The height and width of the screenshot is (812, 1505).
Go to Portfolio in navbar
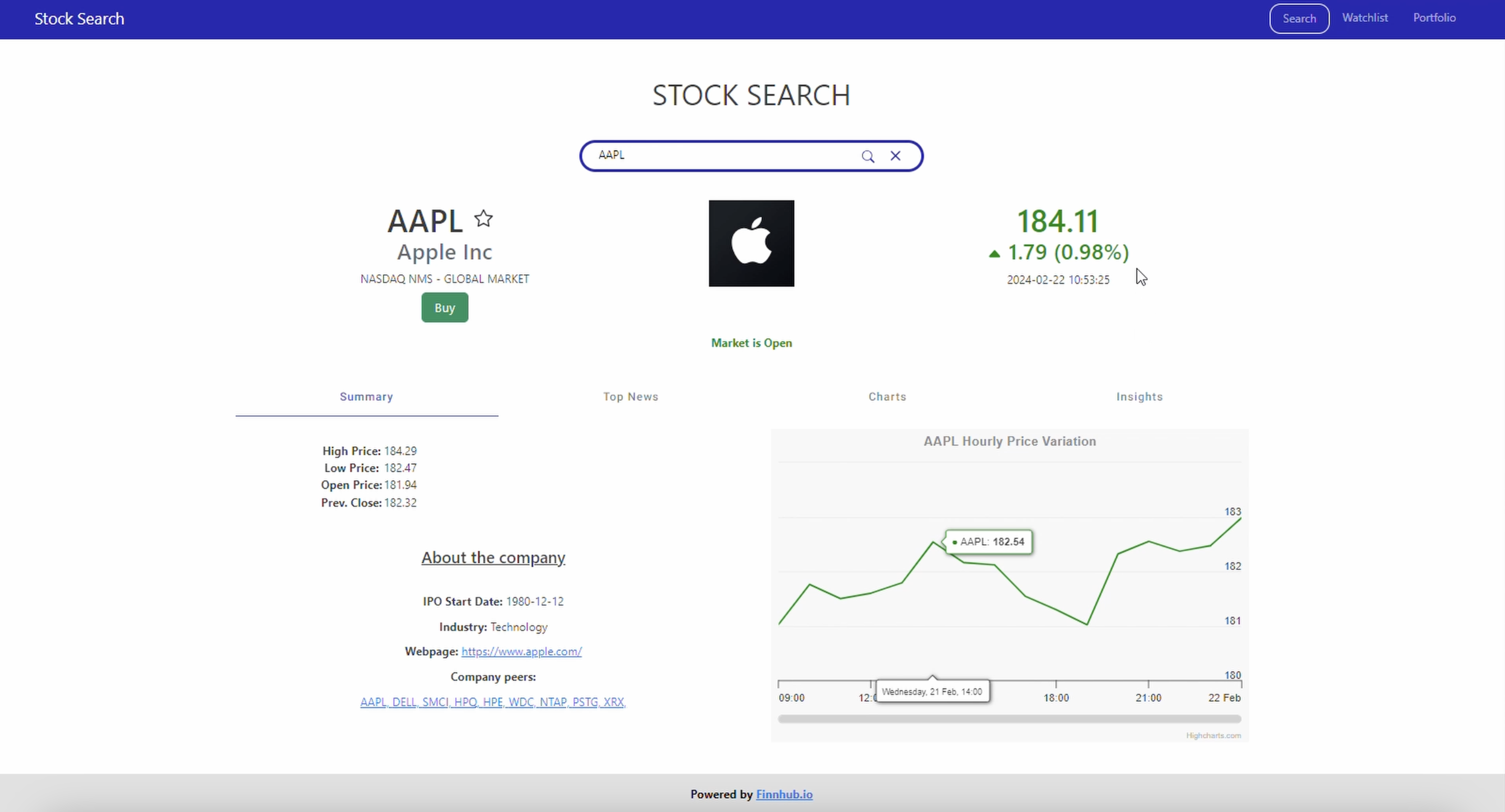coord(1434,18)
